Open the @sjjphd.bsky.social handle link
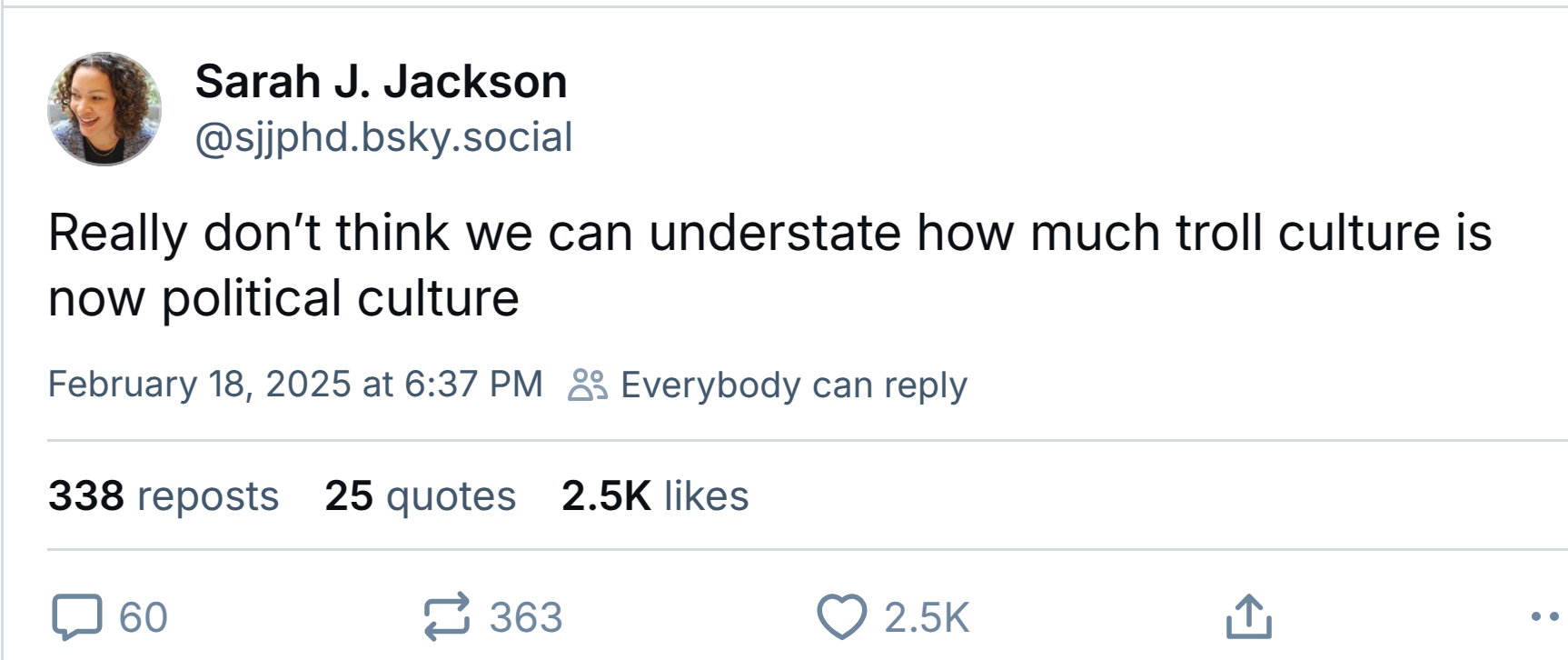 pyautogui.click(x=383, y=138)
